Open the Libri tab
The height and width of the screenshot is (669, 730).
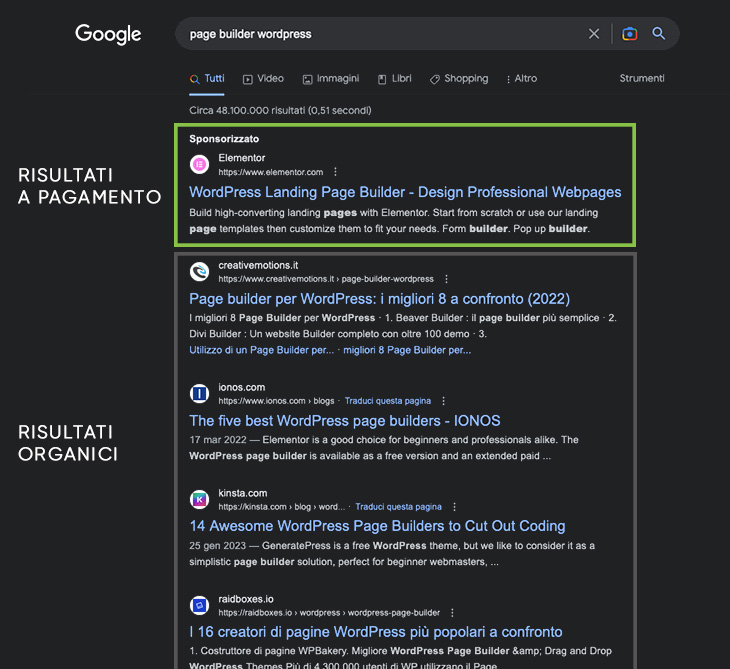tap(394, 79)
